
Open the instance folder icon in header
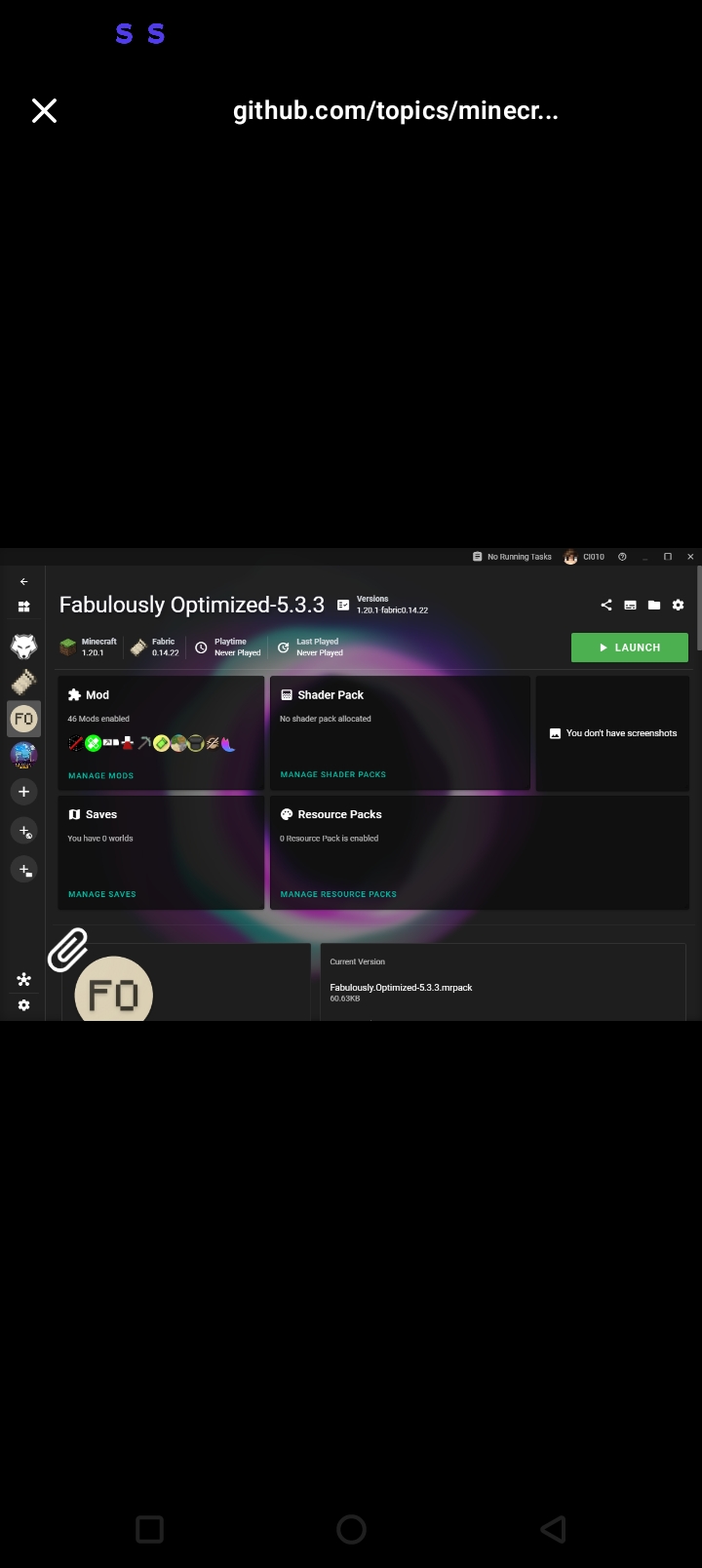(x=654, y=605)
